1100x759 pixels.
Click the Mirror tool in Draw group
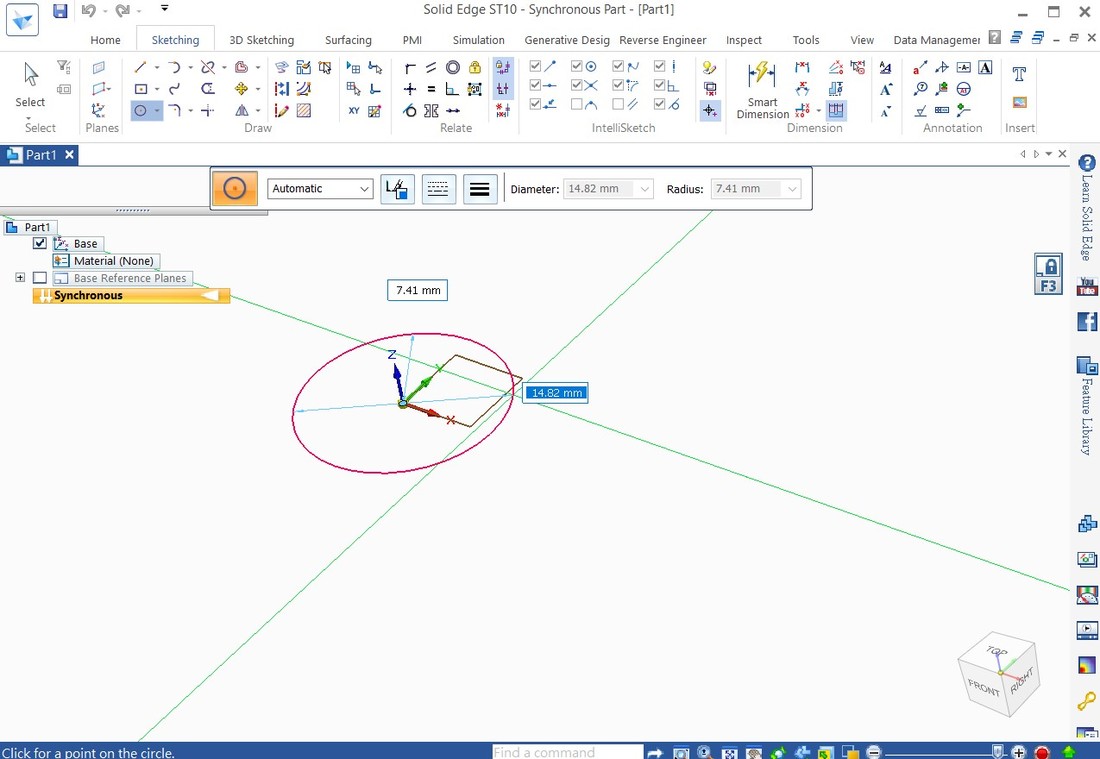pos(242,111)
